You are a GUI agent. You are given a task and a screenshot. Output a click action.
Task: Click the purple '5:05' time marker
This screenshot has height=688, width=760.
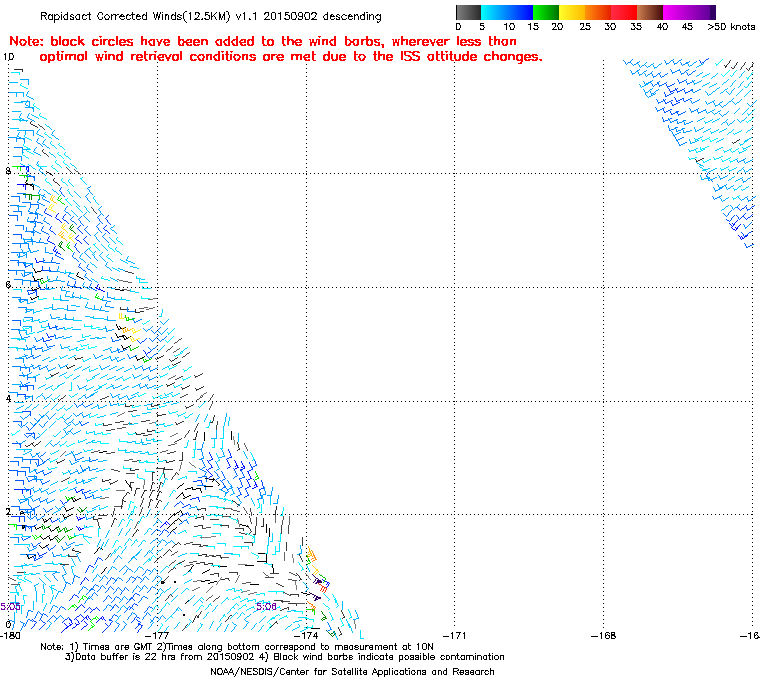coord(10,607)
